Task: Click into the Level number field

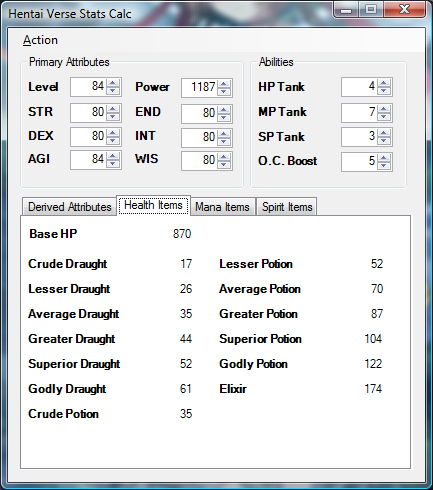Action: (88, 87)
